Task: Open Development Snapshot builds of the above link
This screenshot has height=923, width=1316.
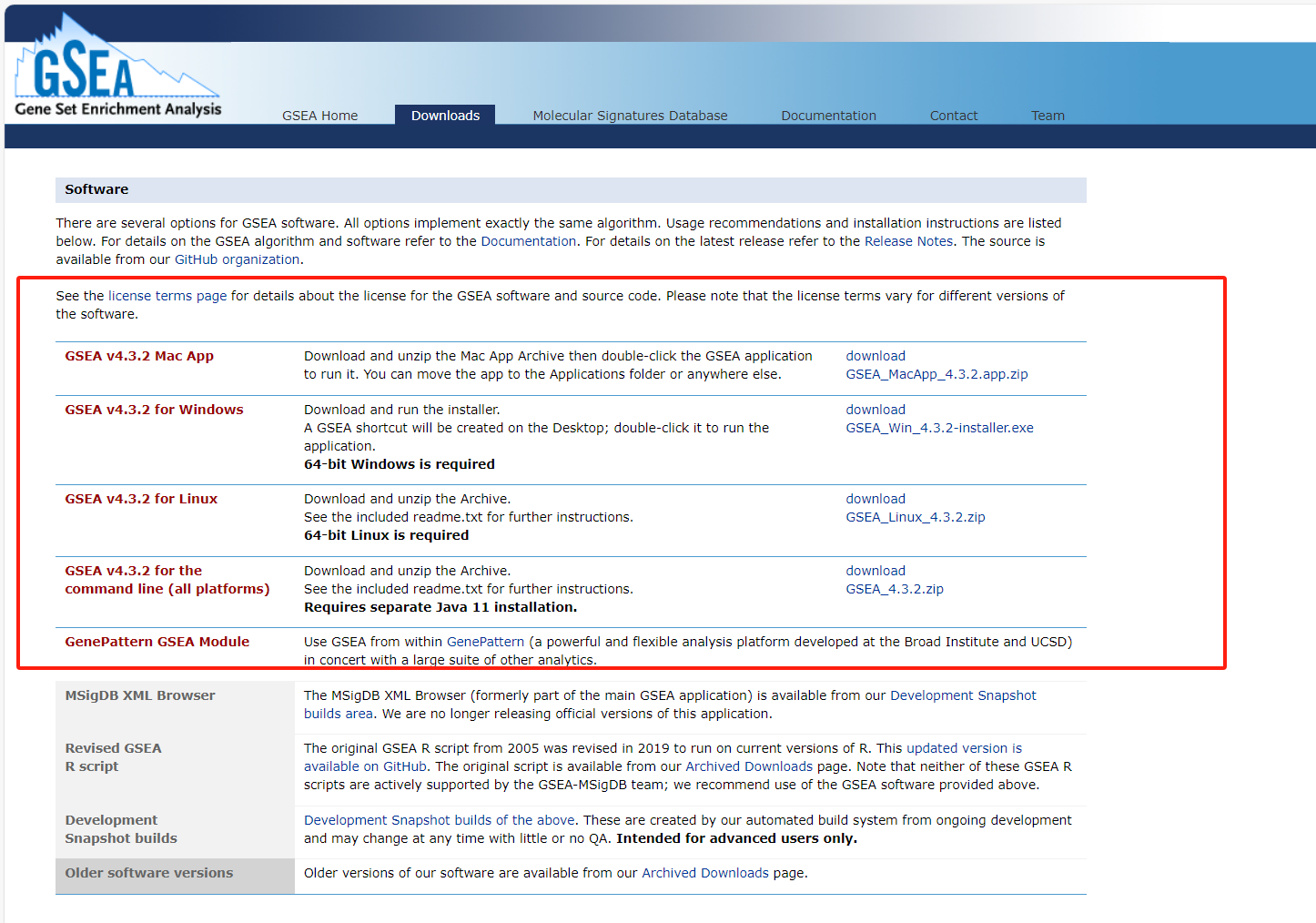Action: click(440, 820)
